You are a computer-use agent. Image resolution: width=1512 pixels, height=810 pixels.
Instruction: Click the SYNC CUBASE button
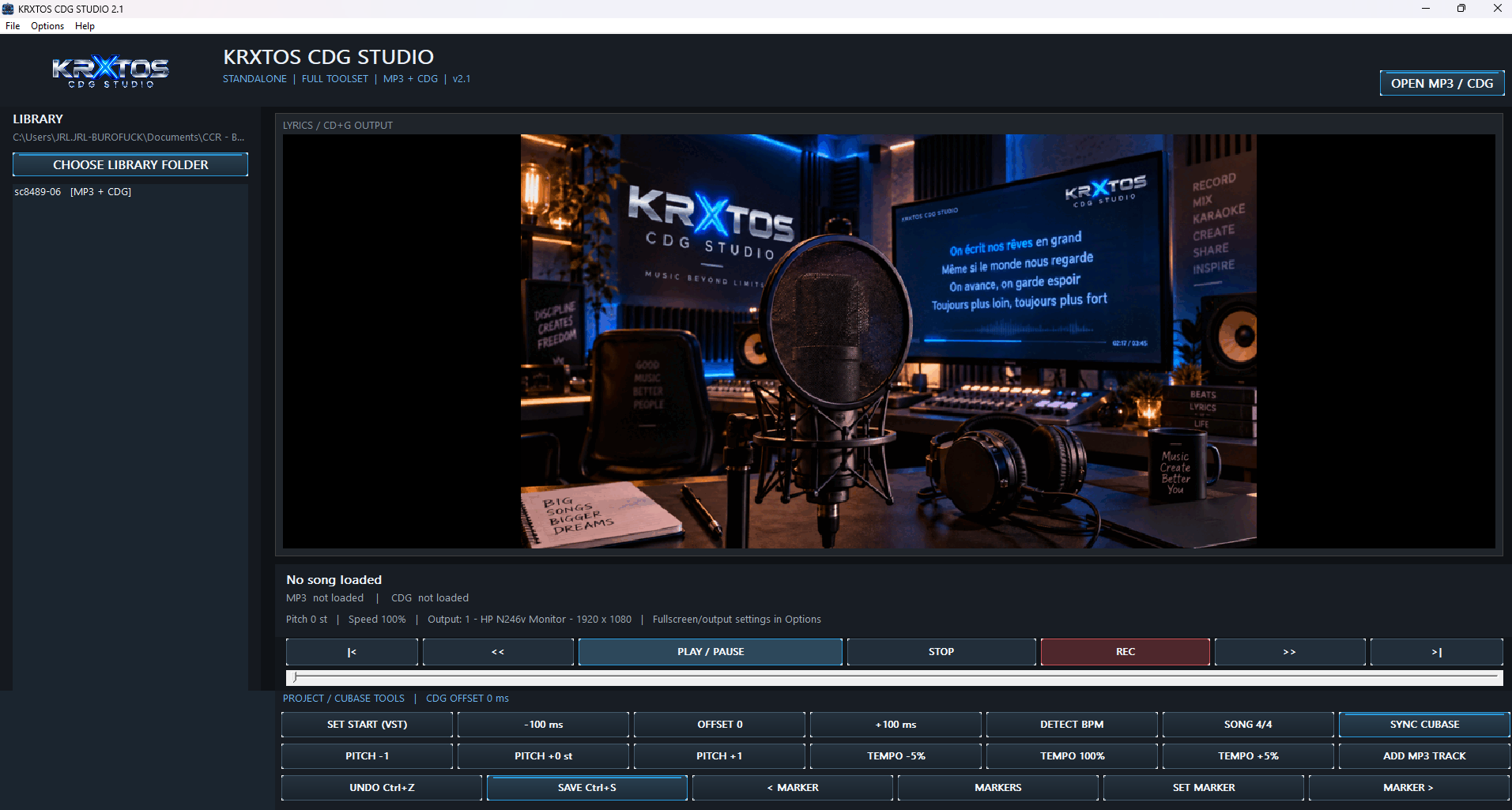click(1424, 725)
